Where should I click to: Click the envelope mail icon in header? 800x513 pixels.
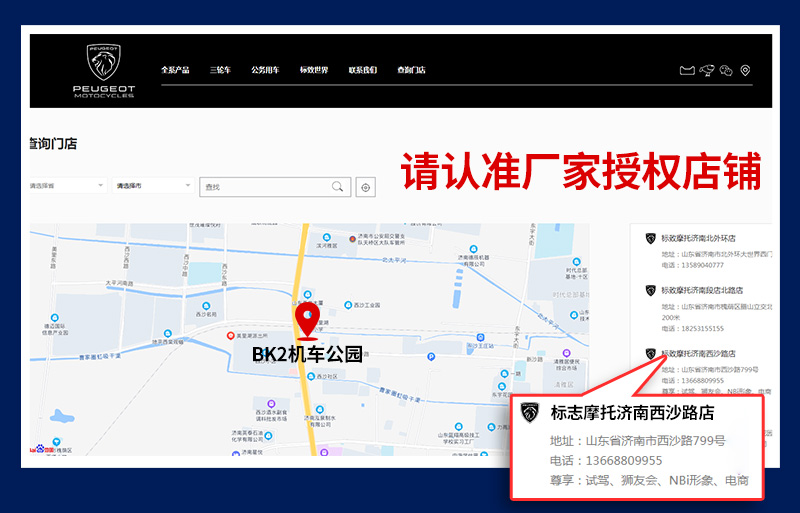[x=687, y=70]
